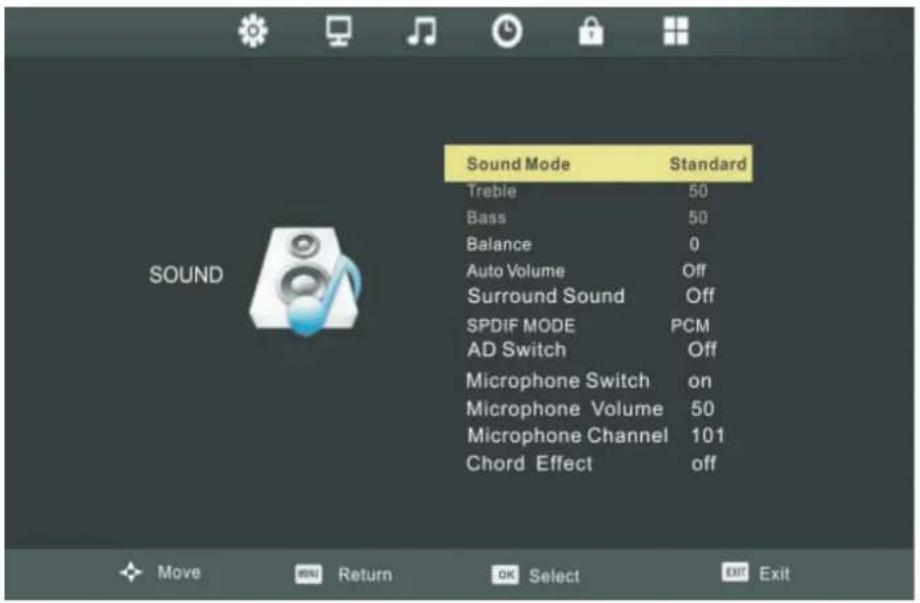Click the OK key icon beside Select
The width and height of the screenshot is (920, 603).
[505, 575]
